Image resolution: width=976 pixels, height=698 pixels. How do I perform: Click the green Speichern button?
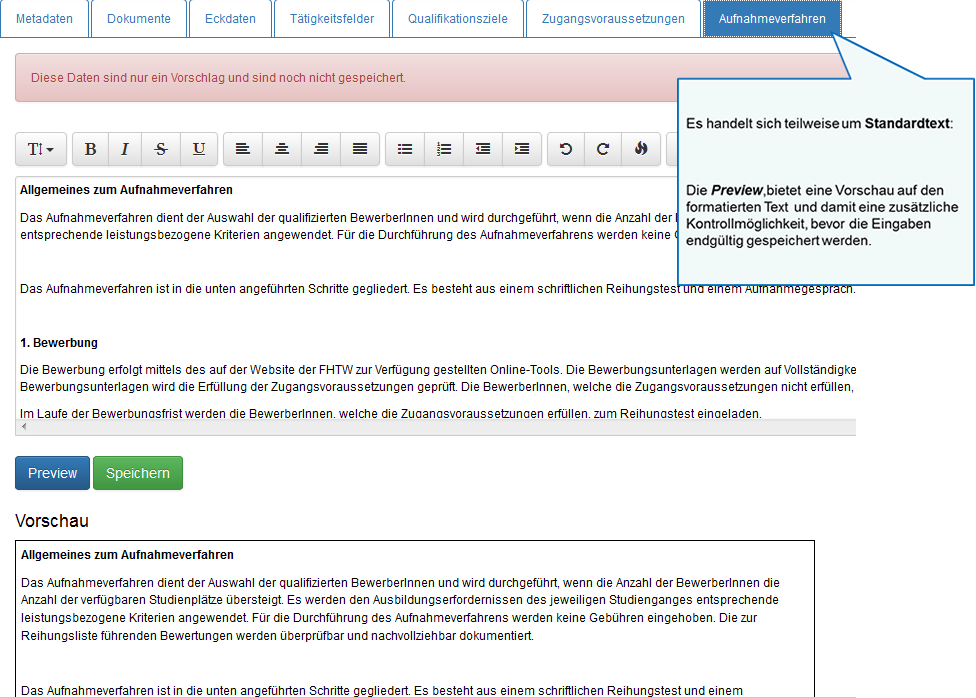tap(138, 473)
